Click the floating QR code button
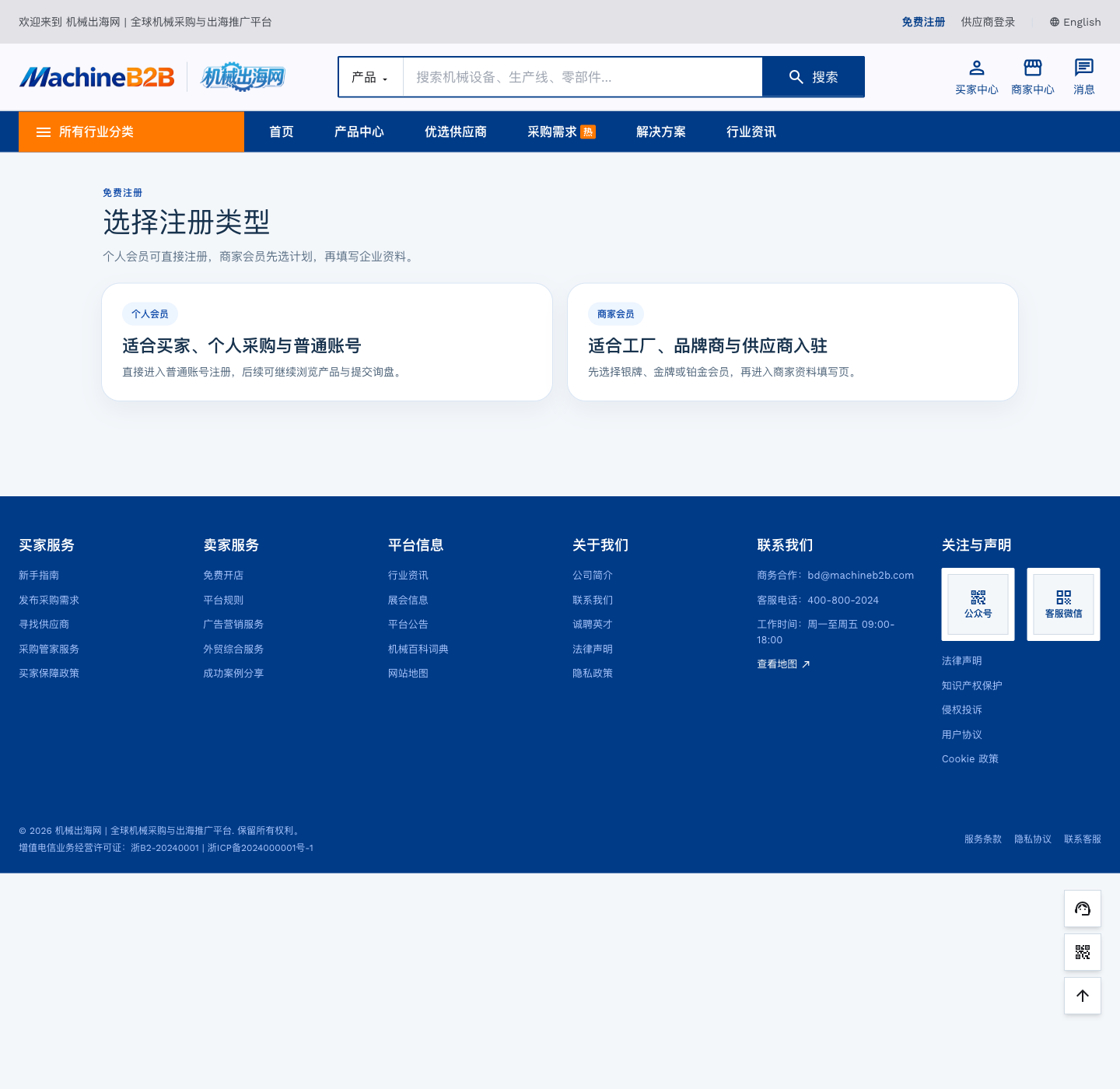 tap(1083, 952)
